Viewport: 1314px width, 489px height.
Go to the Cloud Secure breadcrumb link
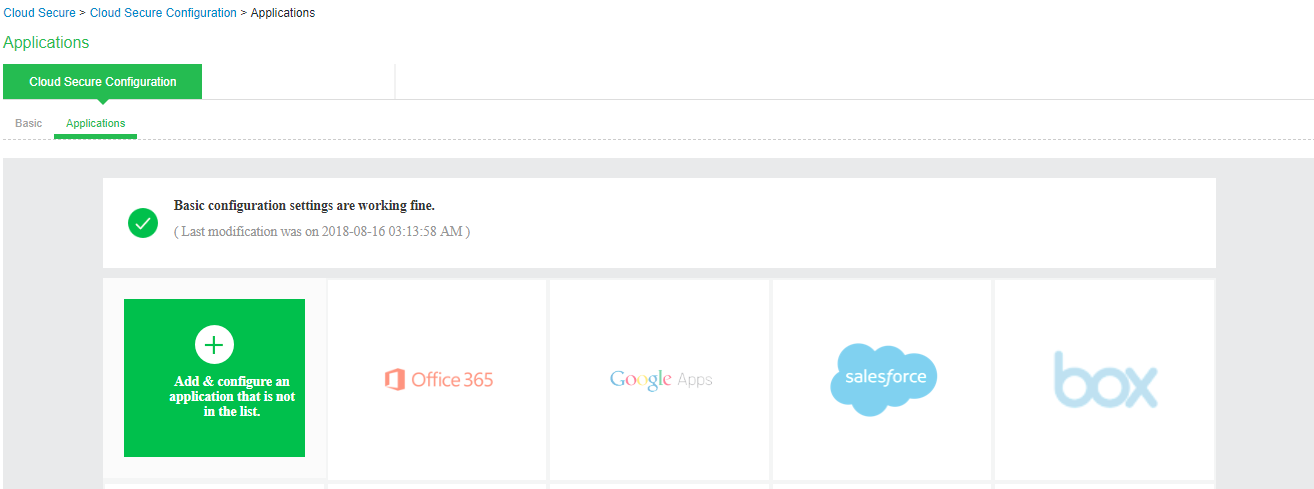click(39, 13)
